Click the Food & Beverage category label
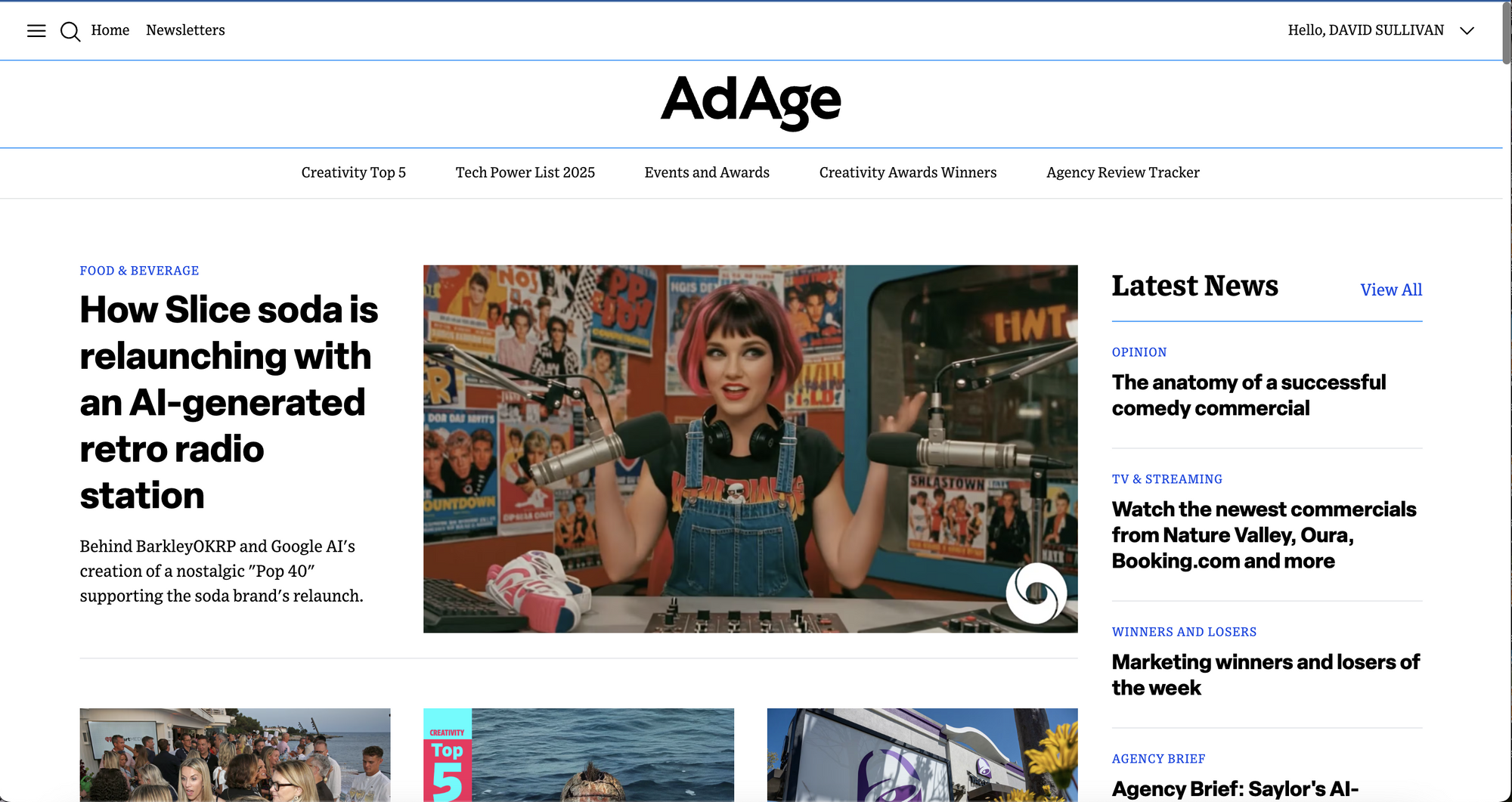The image size is (1512, 802). pyautogui.click(x=139, y=271)
